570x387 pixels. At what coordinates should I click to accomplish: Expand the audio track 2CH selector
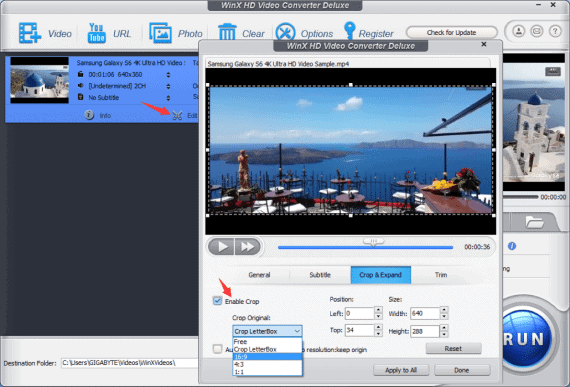click(x=168, y=86)
